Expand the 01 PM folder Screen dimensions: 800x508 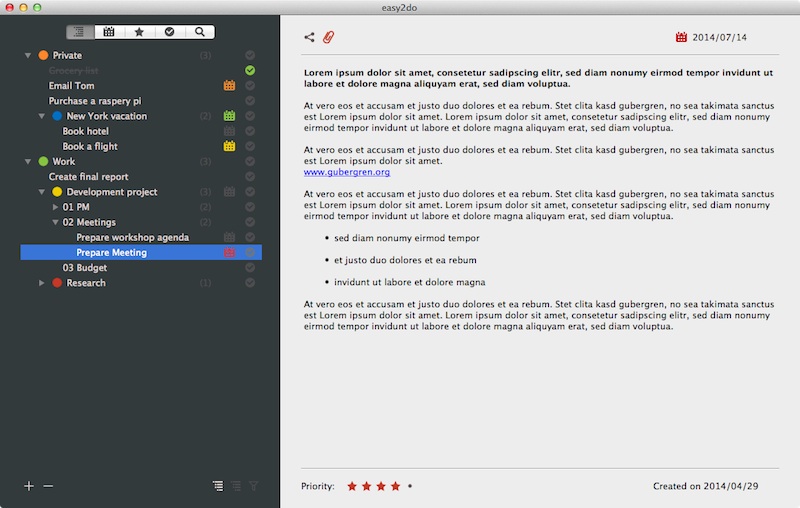[55, 207]
